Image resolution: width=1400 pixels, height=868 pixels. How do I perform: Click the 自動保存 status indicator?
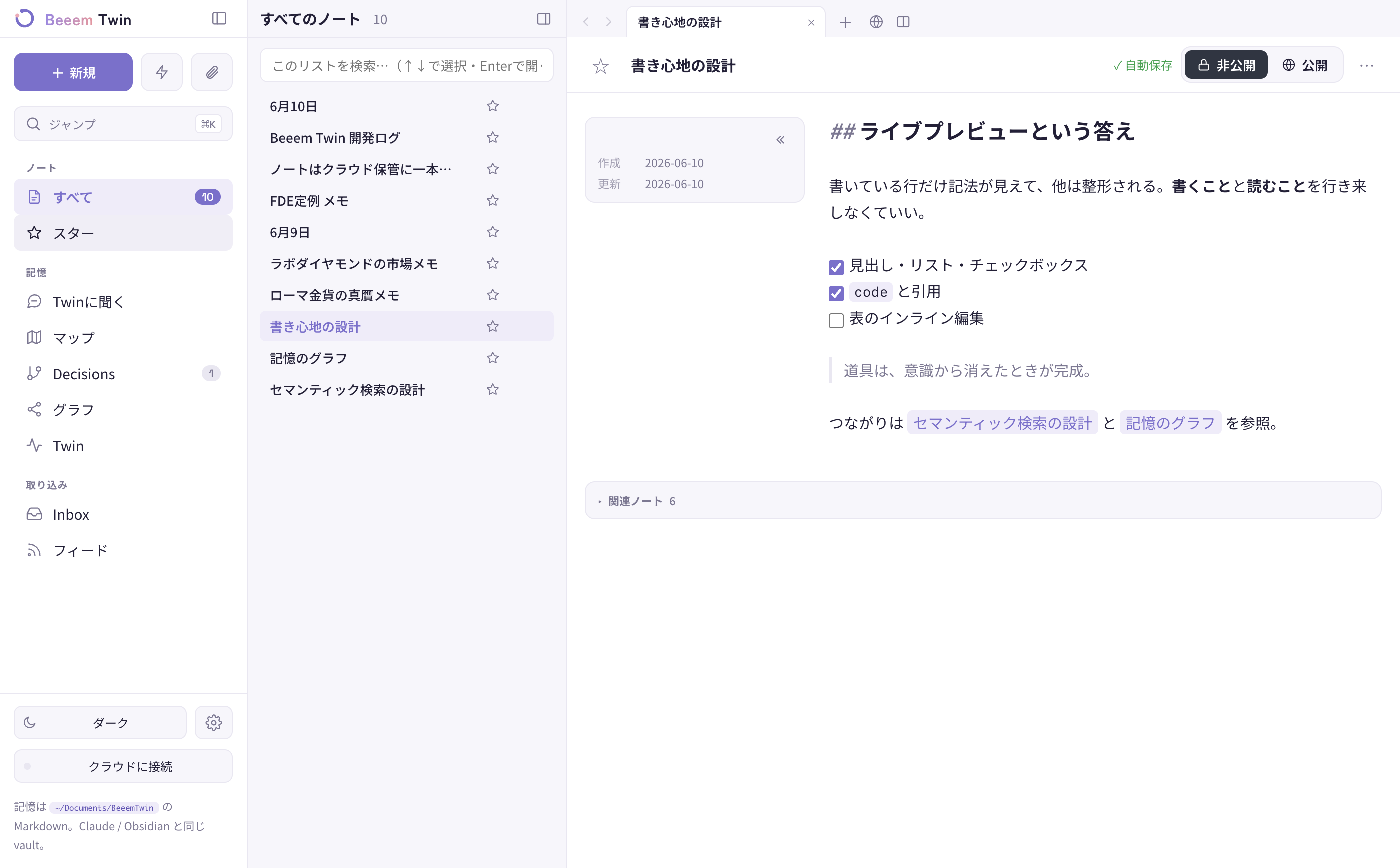tap(1143, 66)
